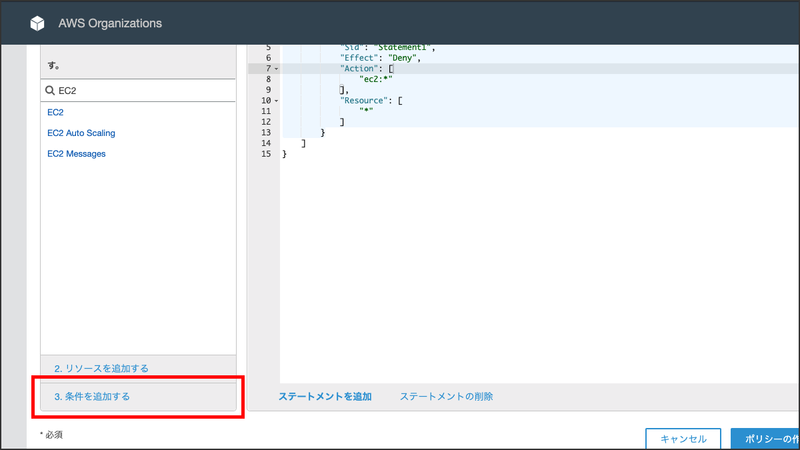Image resolution: width=800 pixels, height=450 pixels.
Task: Expand section 3. 条件を追加する
Action: click(138, 396)
